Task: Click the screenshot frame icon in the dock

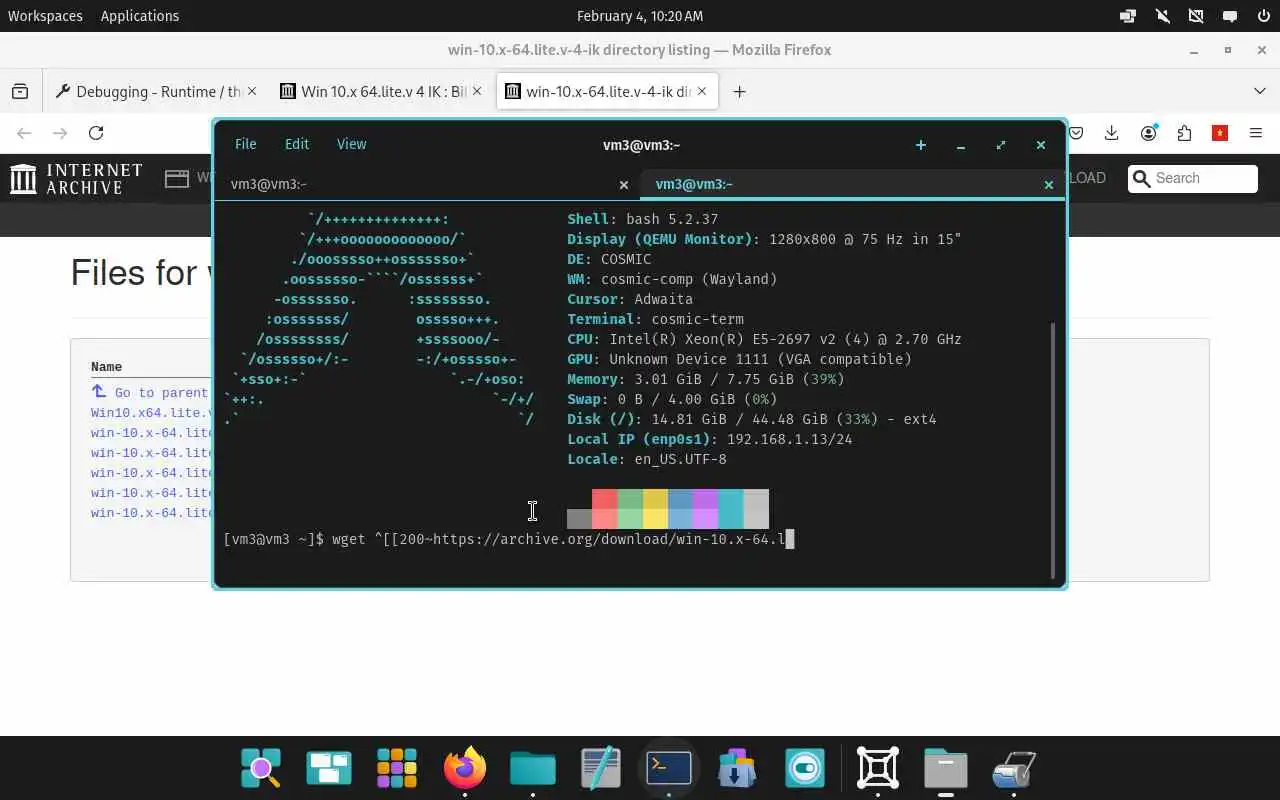Action: pyautogui.click(x=878, y=768)
